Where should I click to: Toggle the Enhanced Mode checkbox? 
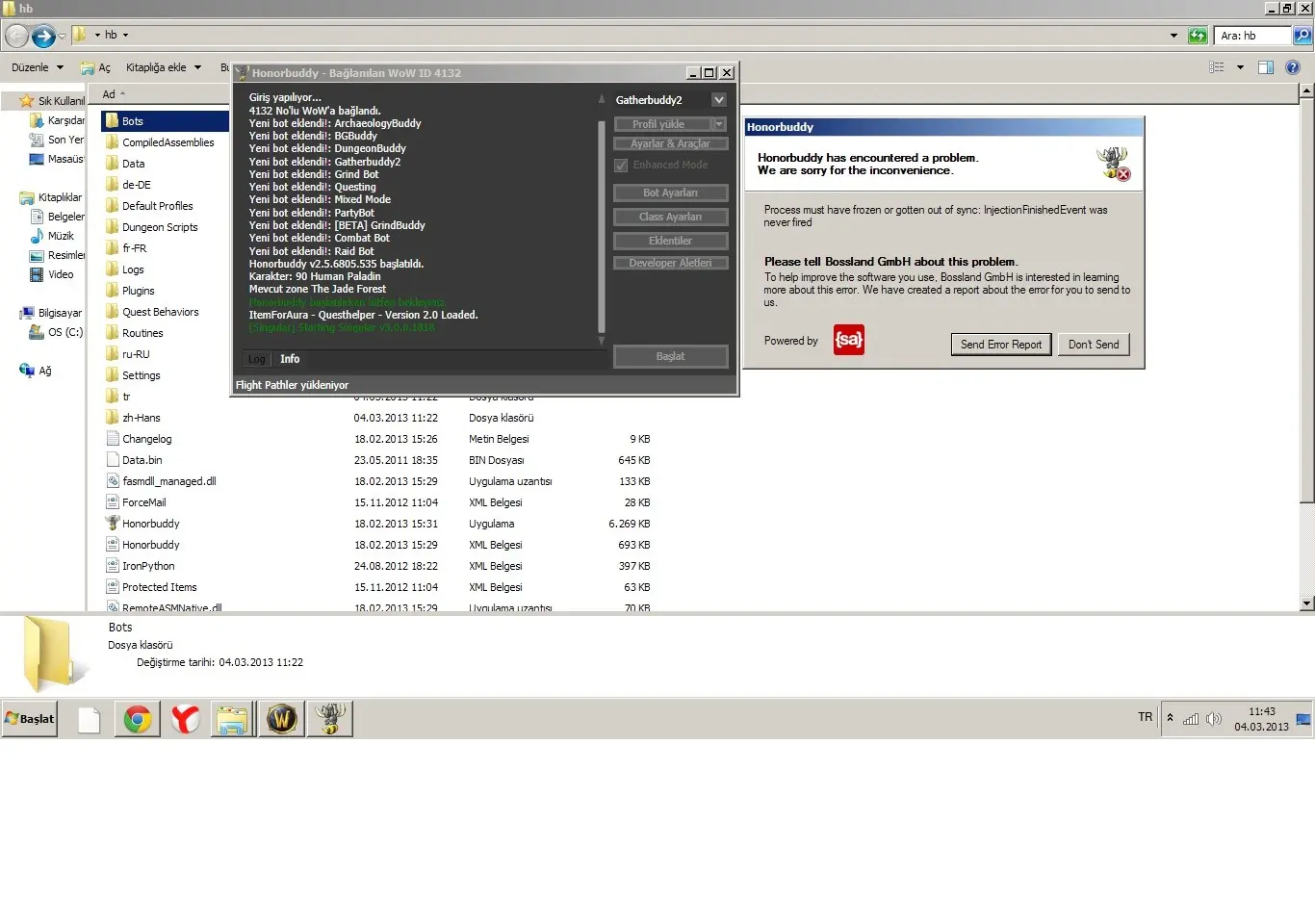pyautogui.click(x=621, y=166)
